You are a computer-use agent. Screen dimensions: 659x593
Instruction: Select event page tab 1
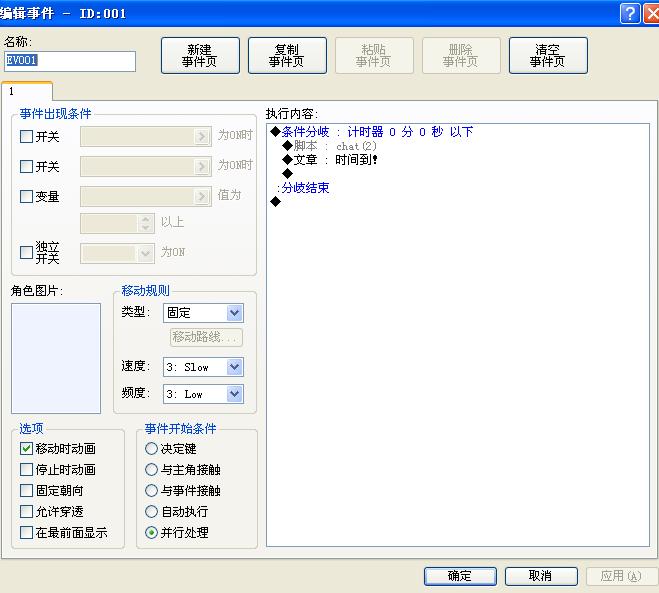[27, 91]
